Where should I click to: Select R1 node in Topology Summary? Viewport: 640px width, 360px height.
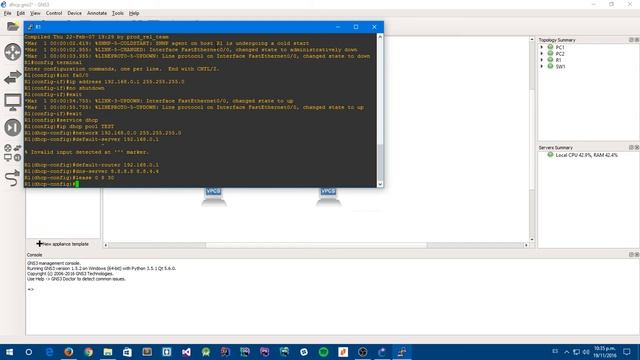pos(558,60)
